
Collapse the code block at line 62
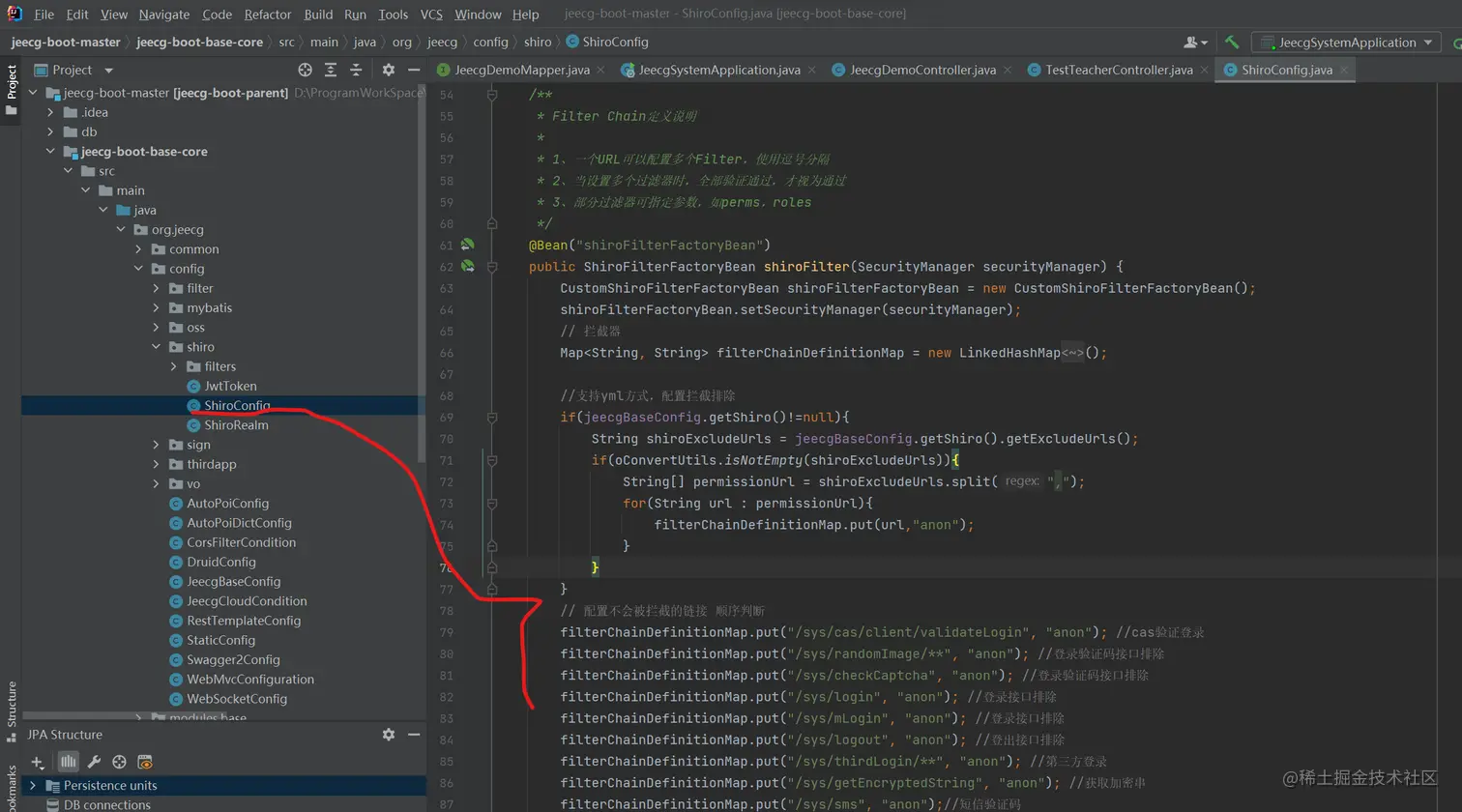coord(492,267)
